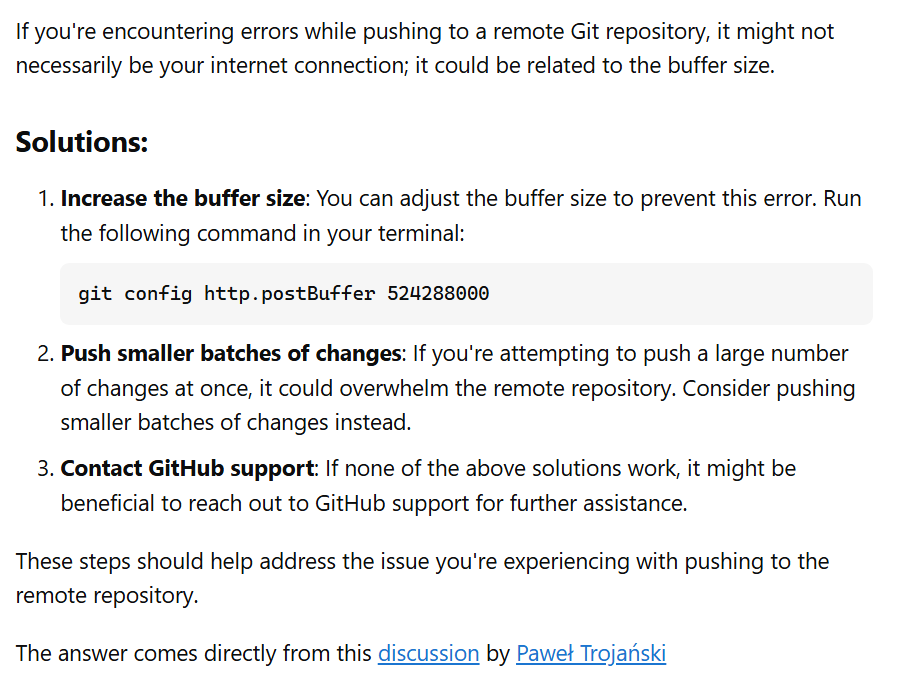
Task: Open the Paweł Trojański author link
Action: (x=591, y=653)
